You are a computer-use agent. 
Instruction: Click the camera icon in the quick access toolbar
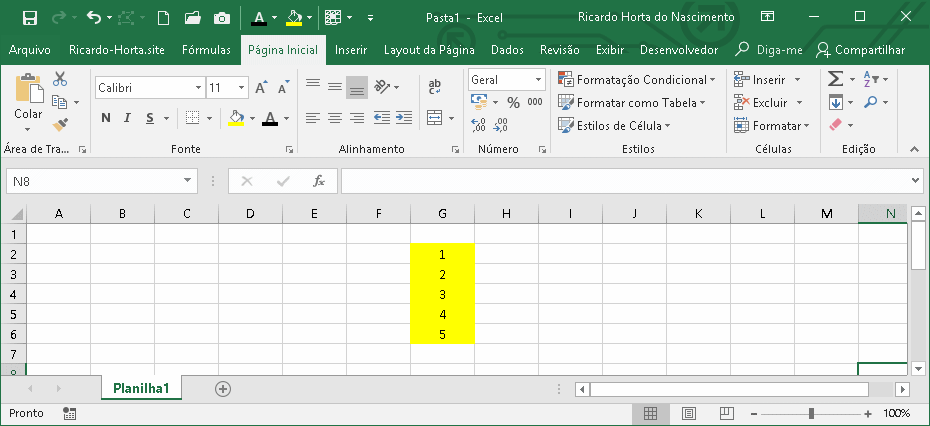click(222, 18)
